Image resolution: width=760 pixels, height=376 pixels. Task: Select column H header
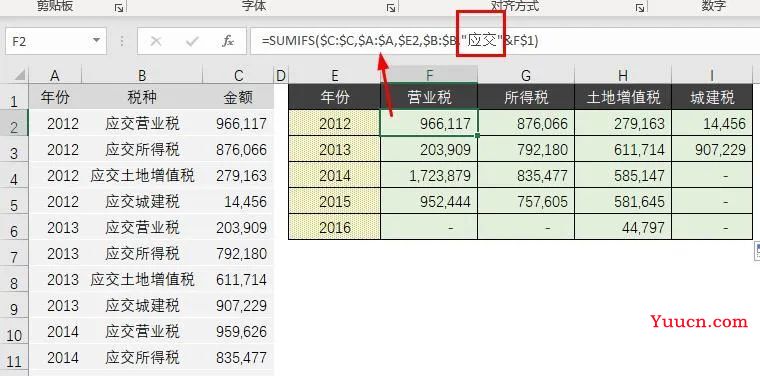click(x=623, y=75)
